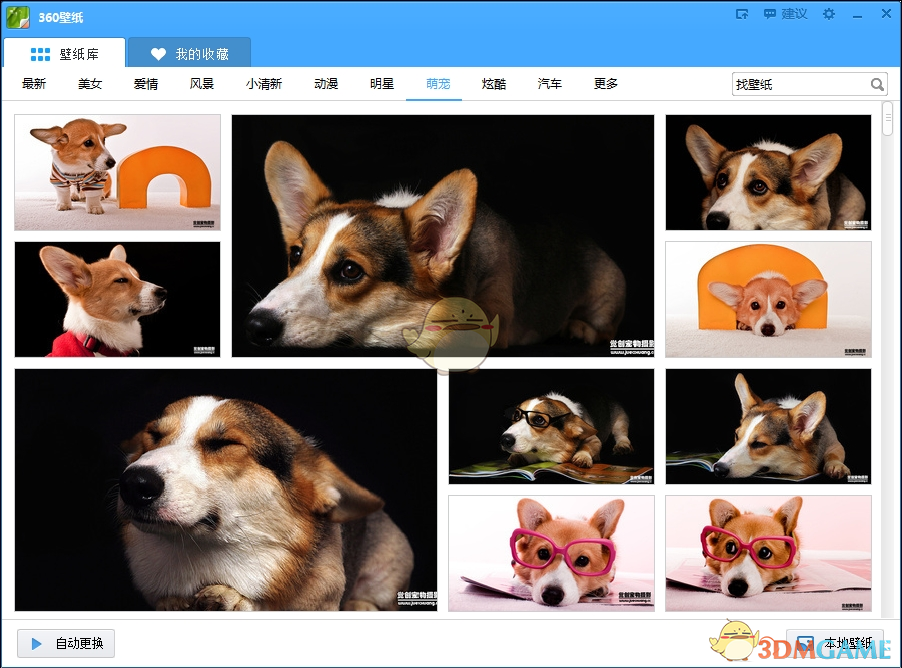Minimize the 360壁纸 window
The image size is (902, 668).
pos(857,15)
